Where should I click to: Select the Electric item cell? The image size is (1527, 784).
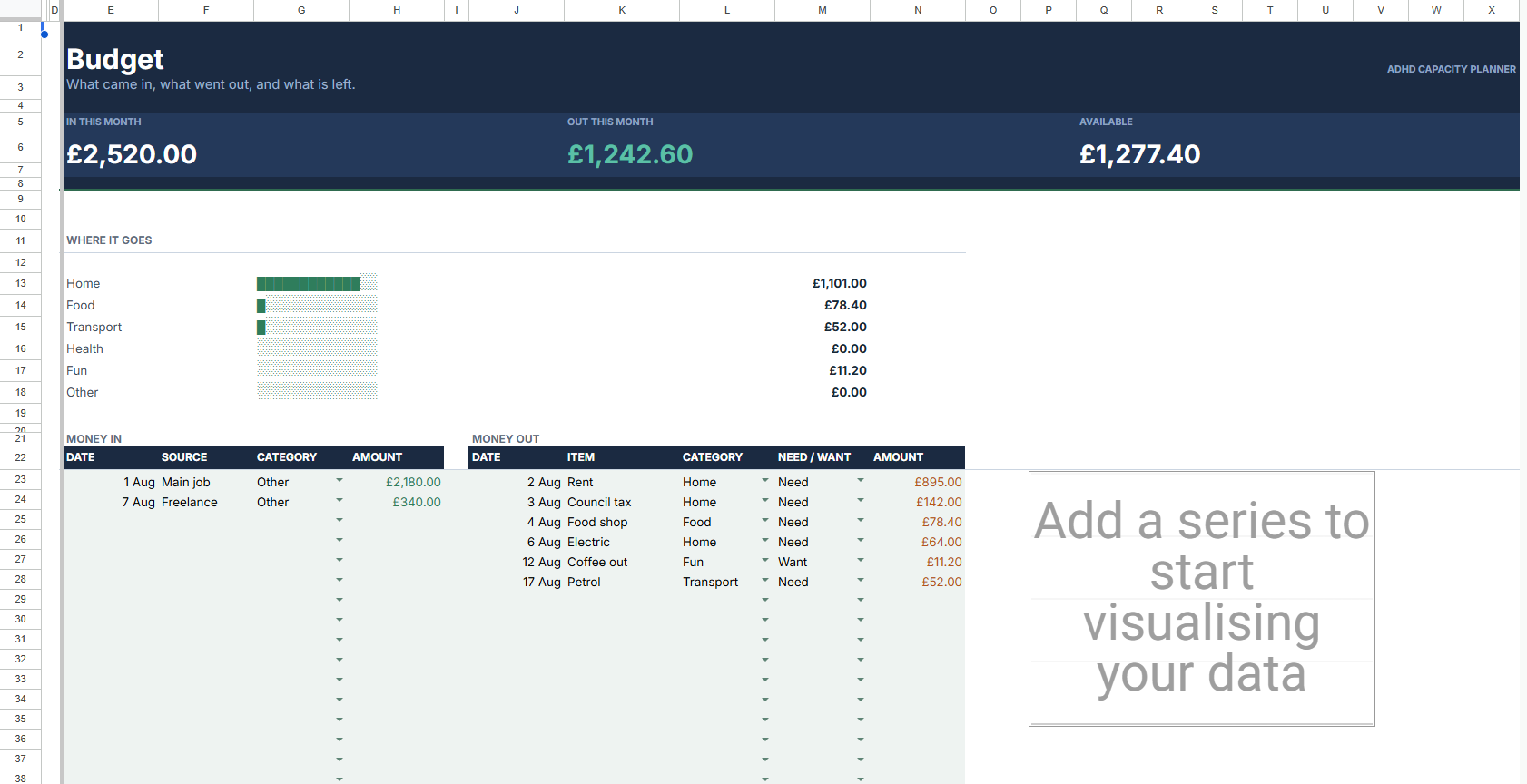(x=622, y=542)
